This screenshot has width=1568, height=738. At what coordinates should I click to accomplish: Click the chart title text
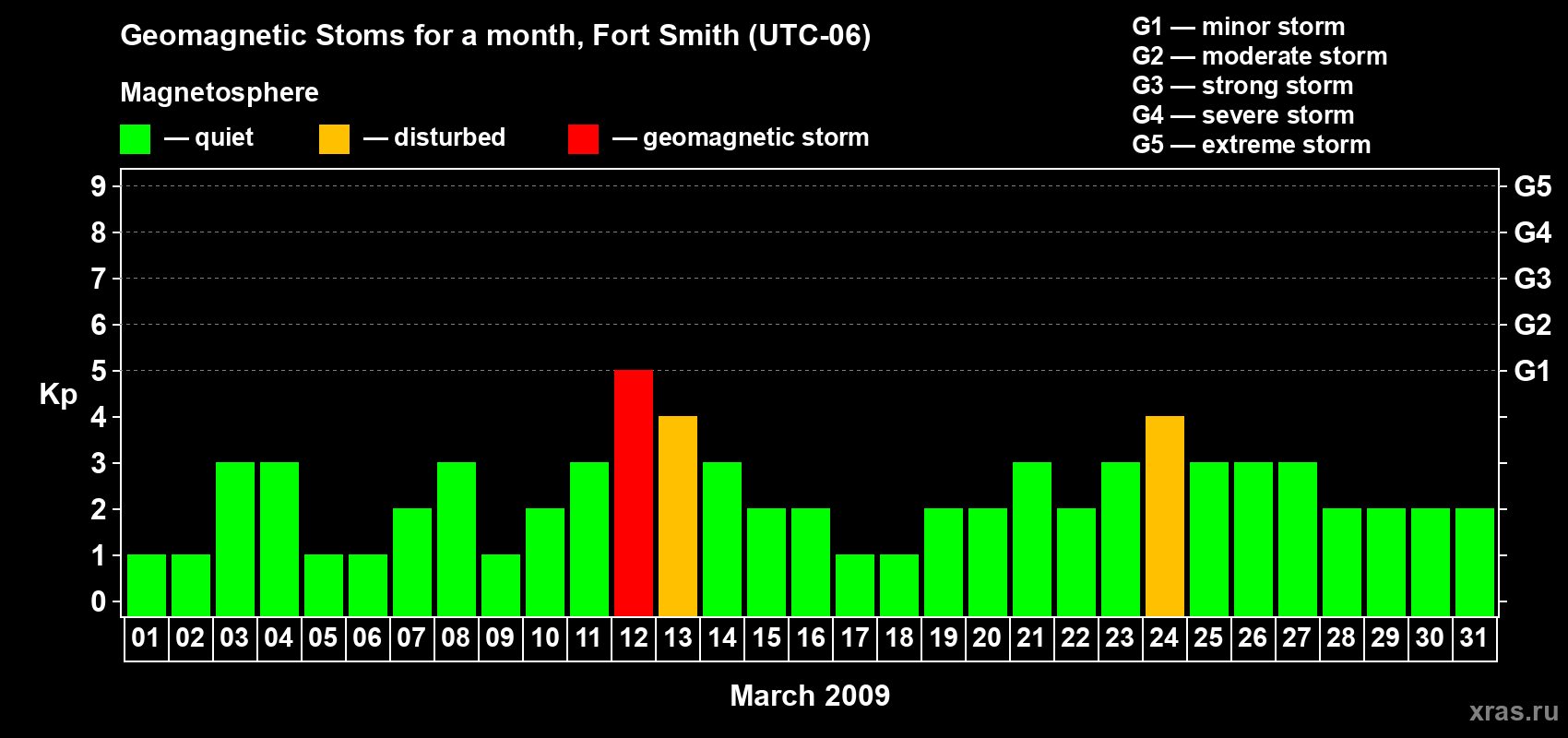tap(495, 36)
